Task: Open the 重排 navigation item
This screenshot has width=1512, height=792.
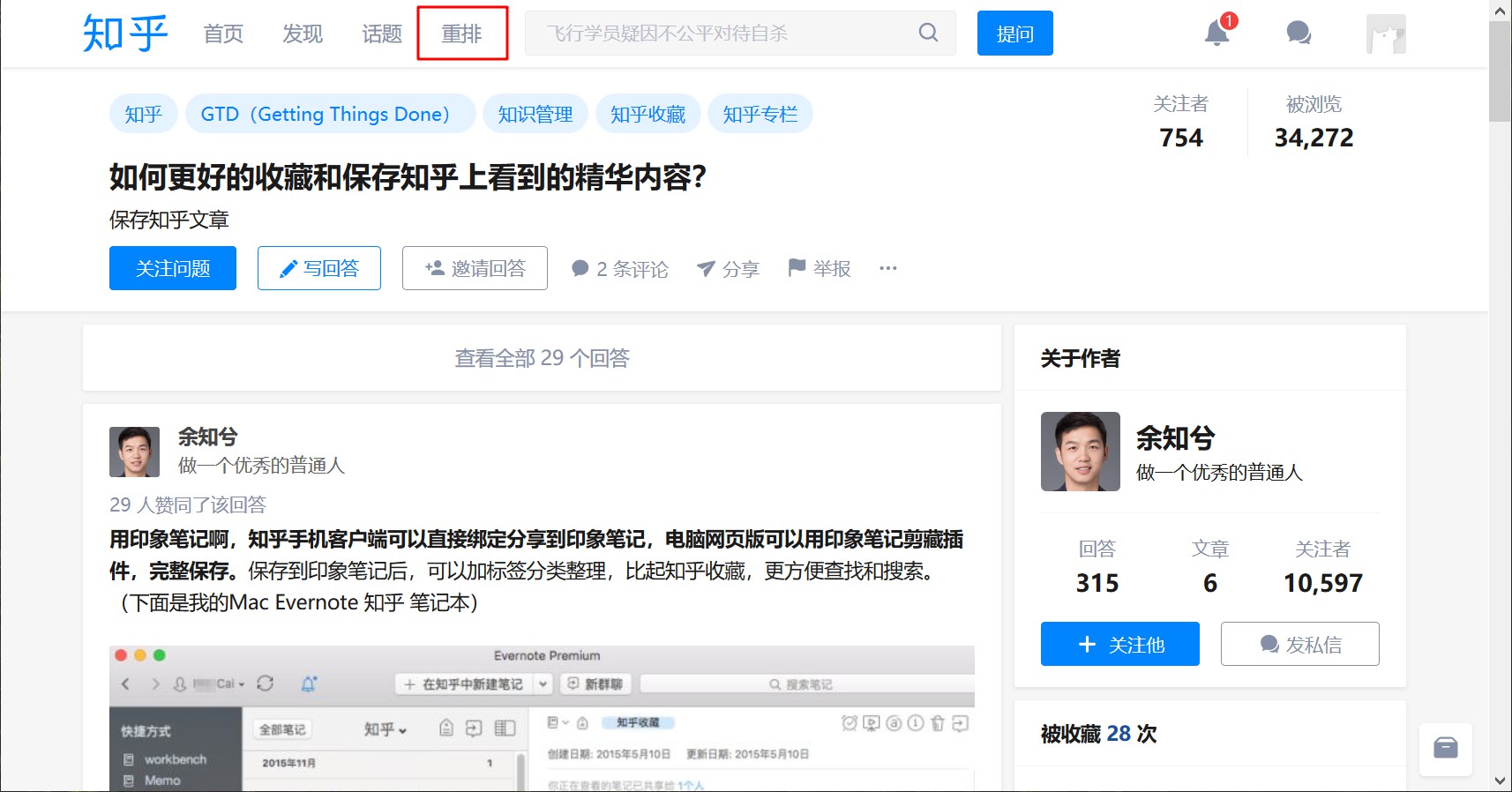Action: [x=462, y=34]
